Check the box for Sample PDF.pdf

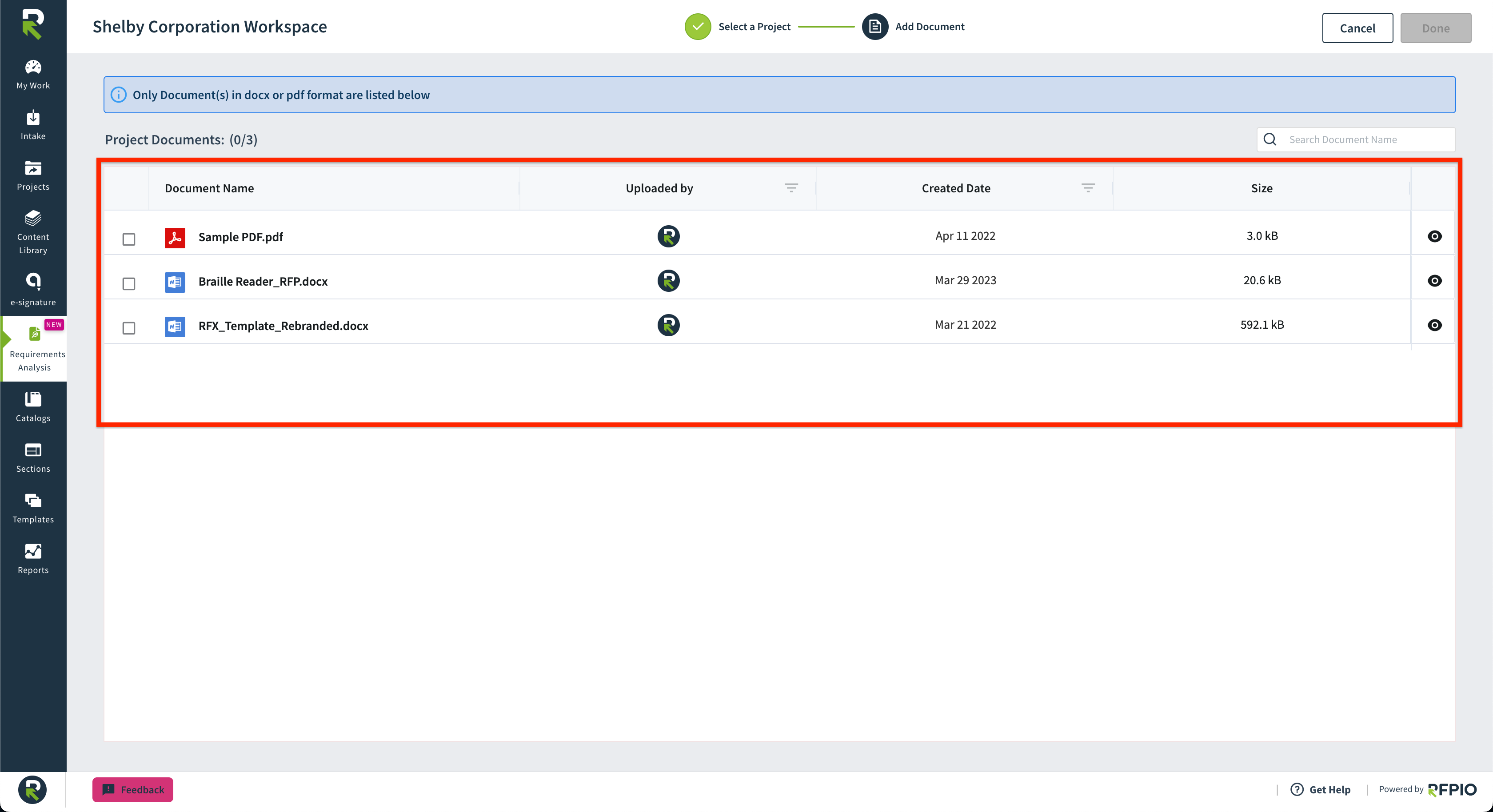(x=129, y=239)
